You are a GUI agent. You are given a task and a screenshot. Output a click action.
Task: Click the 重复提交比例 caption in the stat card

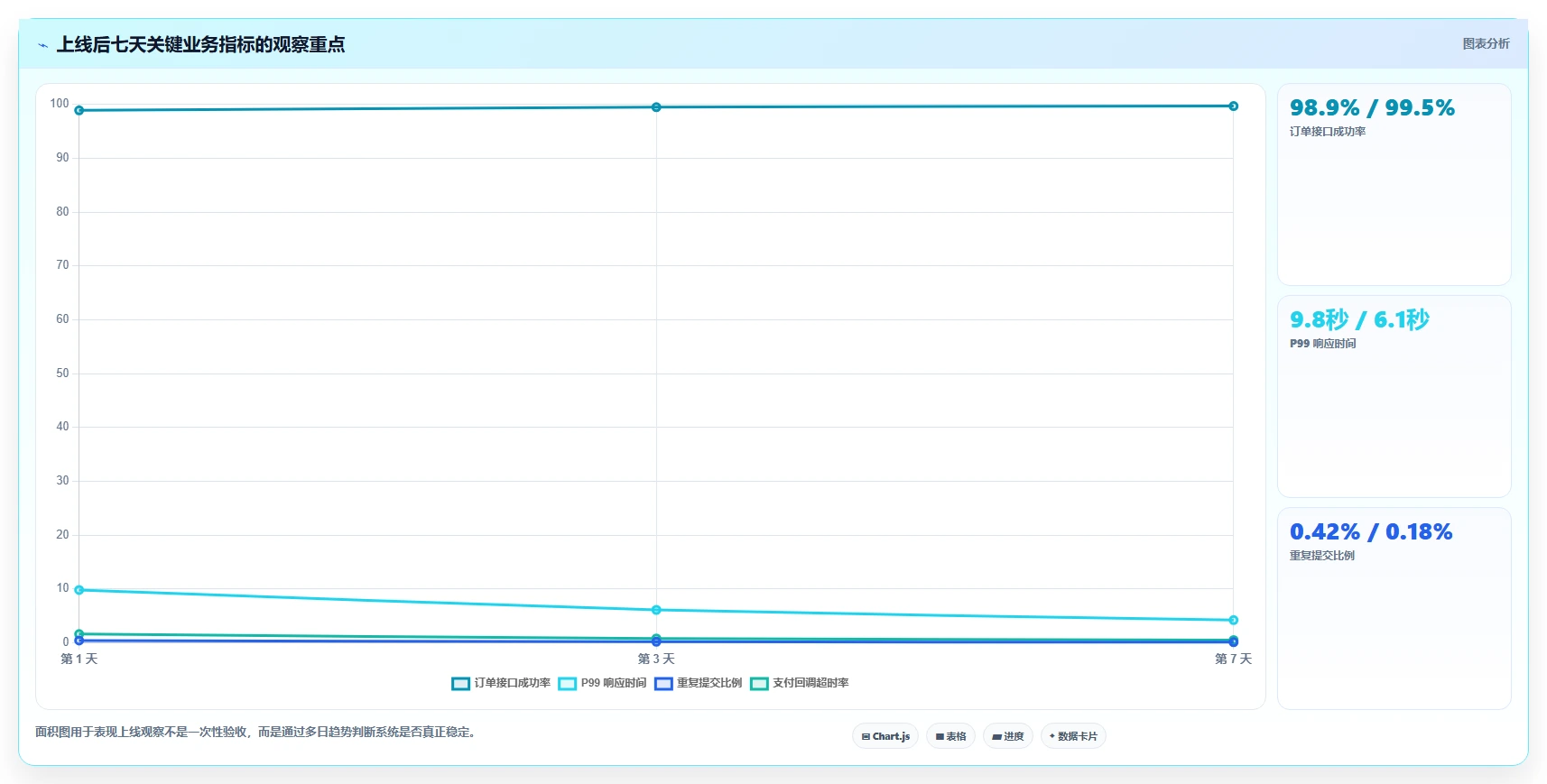pyautogui.click(x=1322, y=556)
